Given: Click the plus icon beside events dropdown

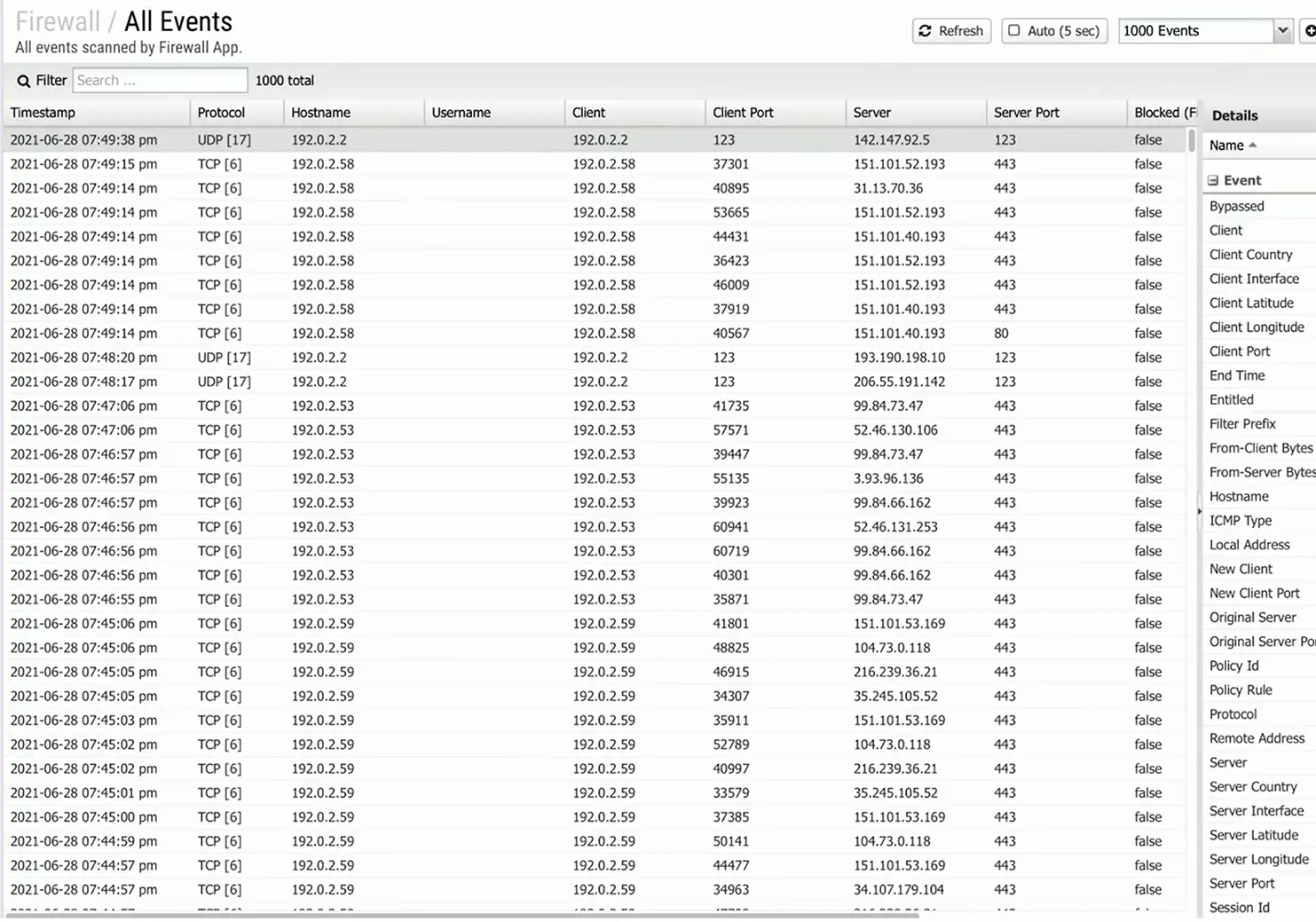Looking at the screenshot, I should click(1309, 31).
